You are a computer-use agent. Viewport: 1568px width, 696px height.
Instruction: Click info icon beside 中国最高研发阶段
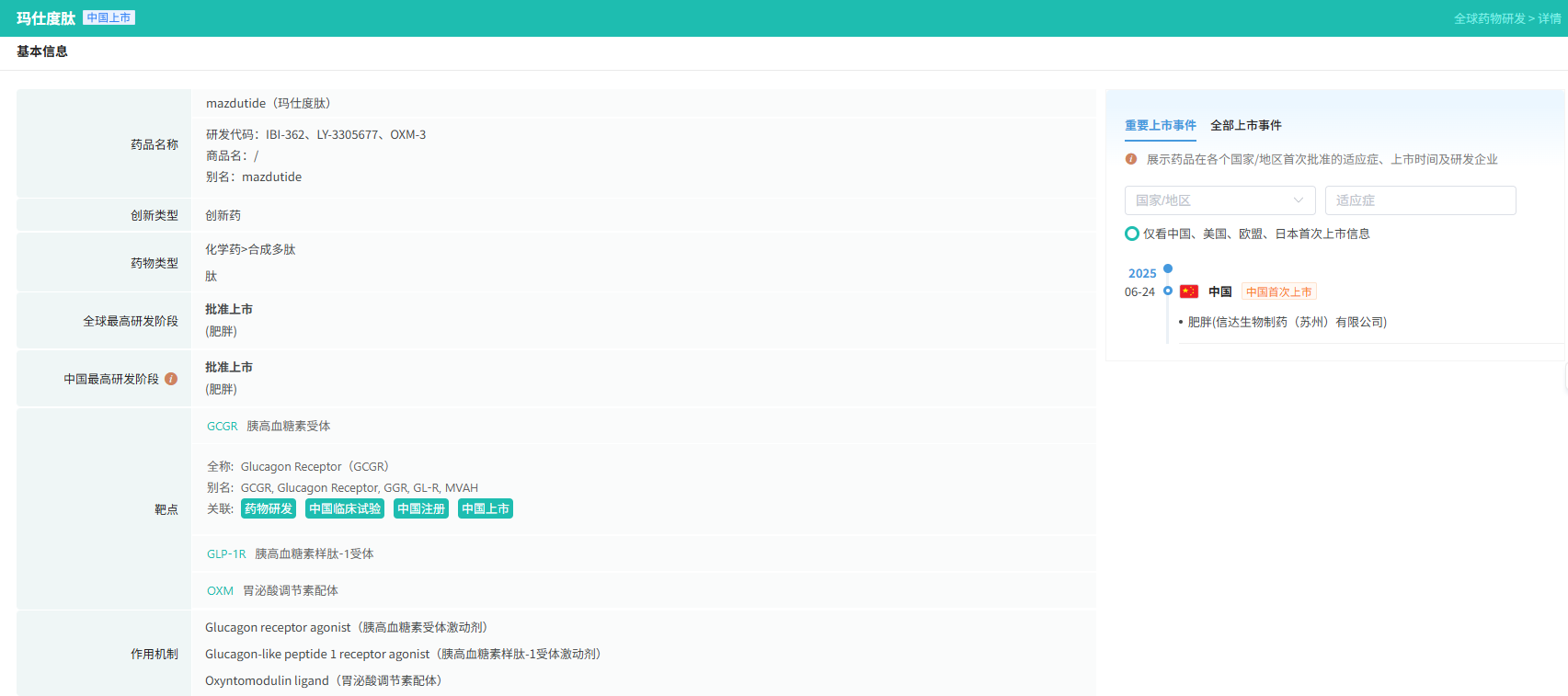click(x=171, y=379)
